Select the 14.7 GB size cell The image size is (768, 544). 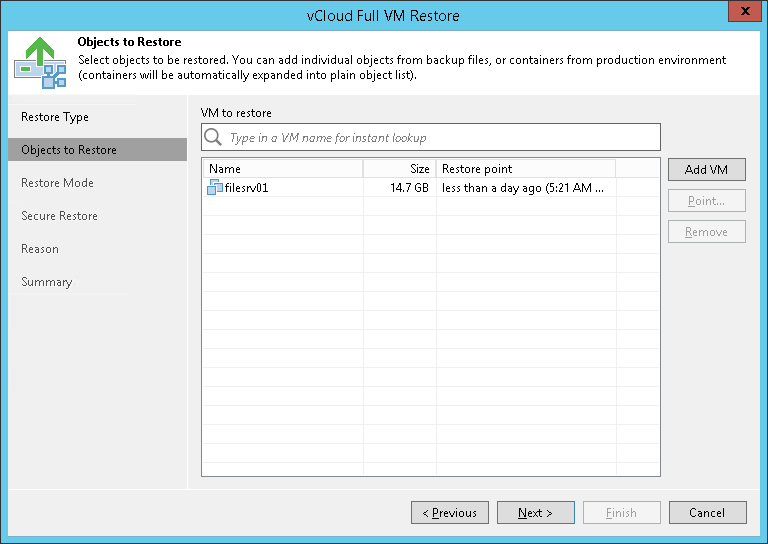(410, 187)
